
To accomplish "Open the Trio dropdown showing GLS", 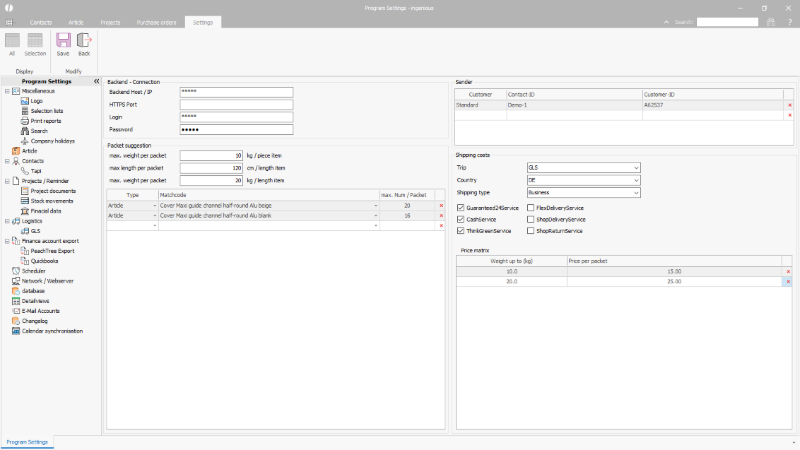I will coord(584,167).
